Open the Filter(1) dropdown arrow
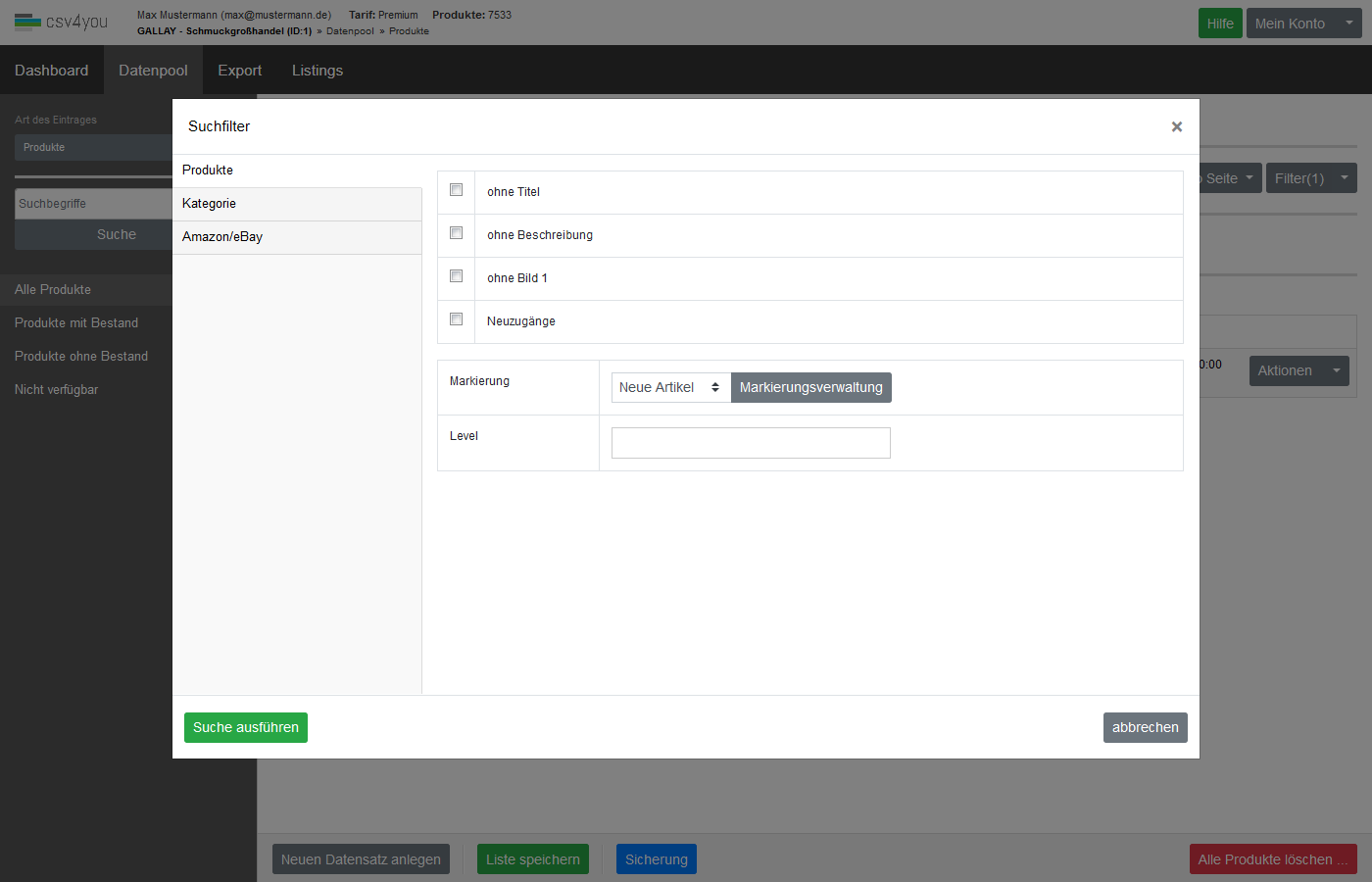Screen dimensions: 1372x882 (x=1345, y=178)
